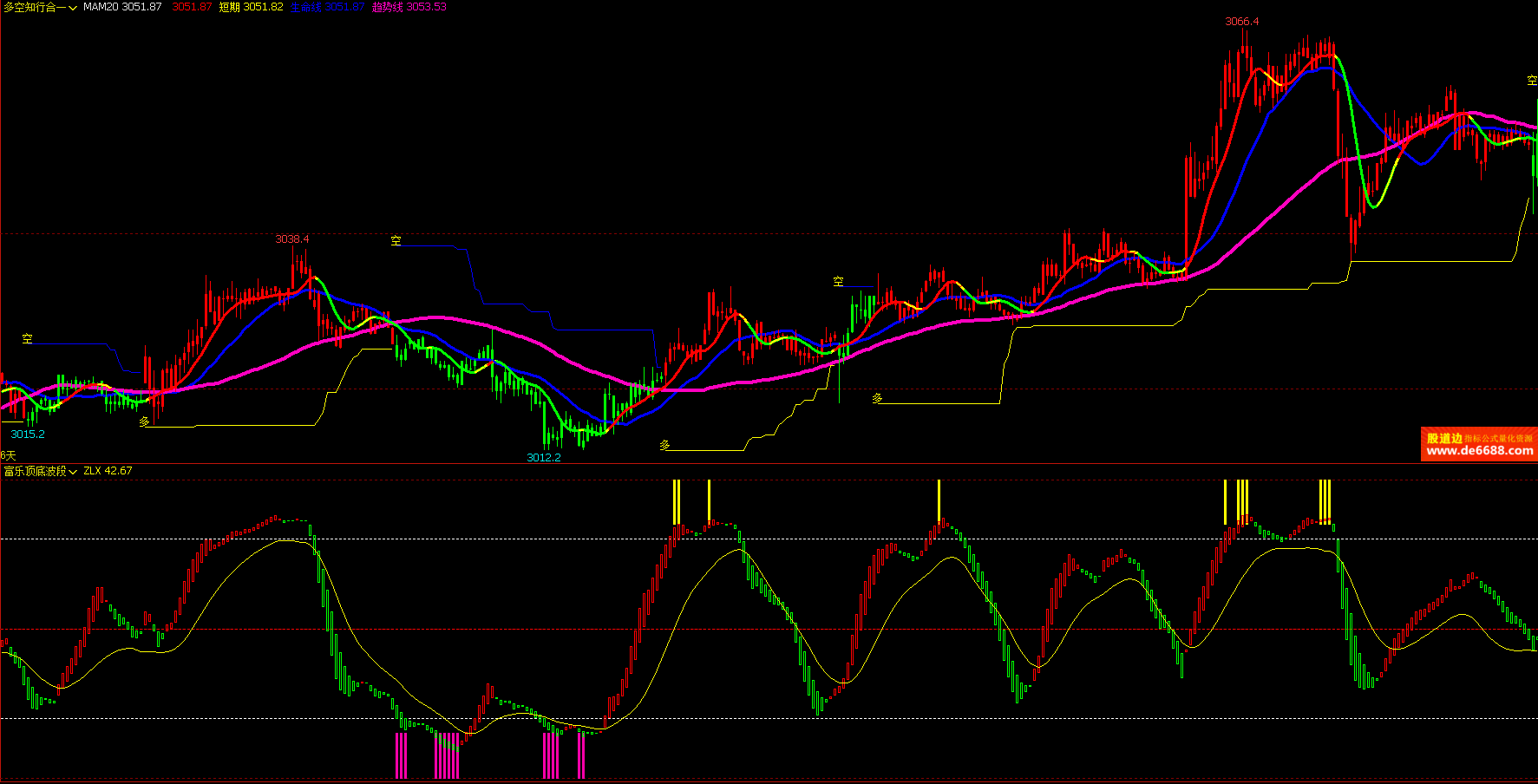1538x784 pixels.
Task: Click the 3012.2 low price label
Action: click(544, 458)
